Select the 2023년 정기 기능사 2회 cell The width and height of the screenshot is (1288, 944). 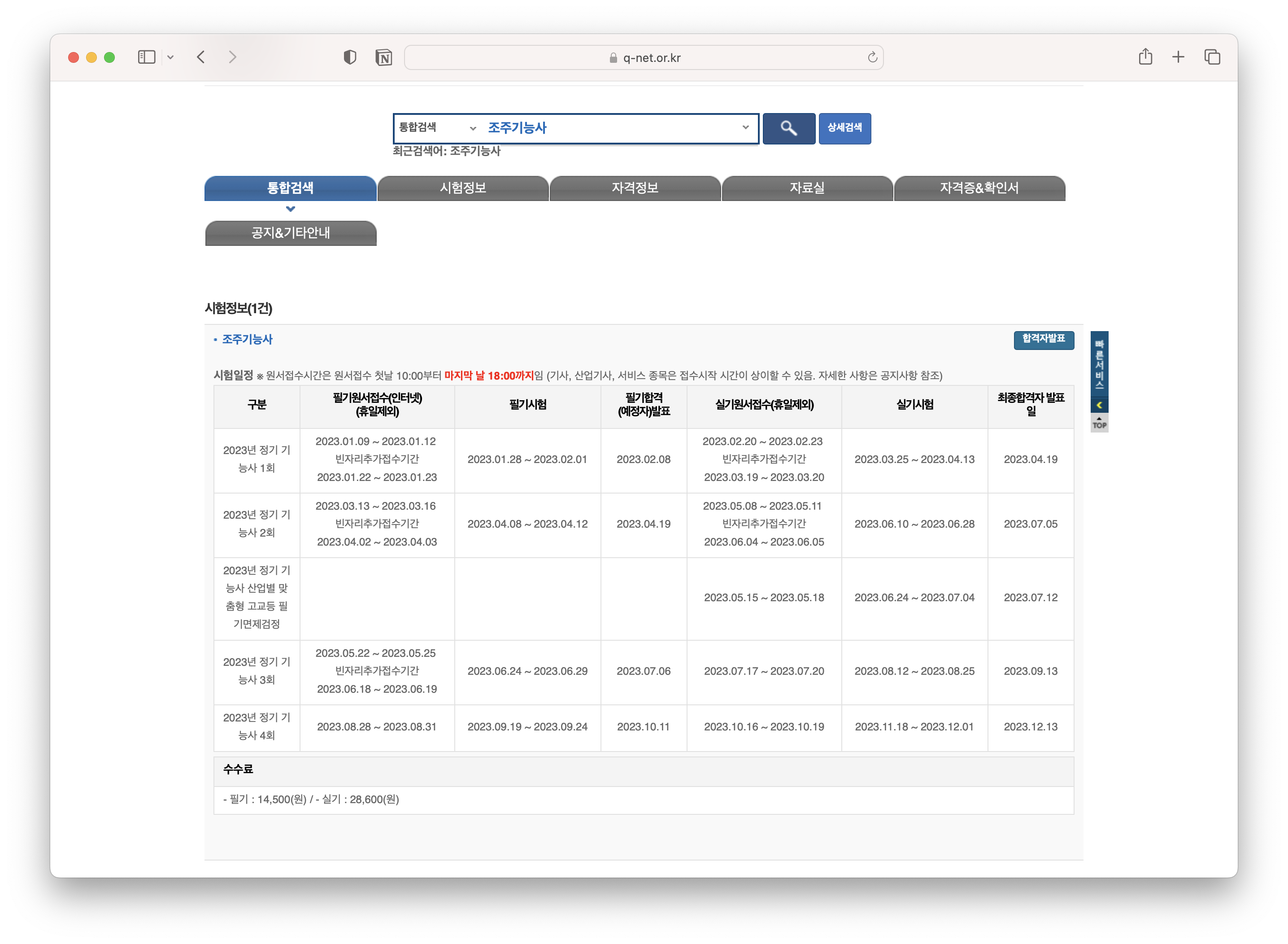(257, 524)
